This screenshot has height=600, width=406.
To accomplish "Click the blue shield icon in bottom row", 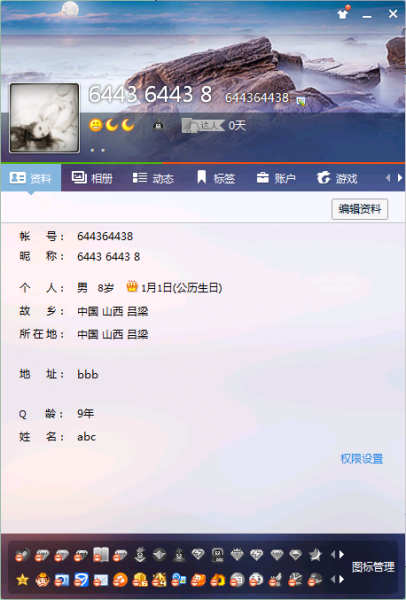I will tap(81, 580).
